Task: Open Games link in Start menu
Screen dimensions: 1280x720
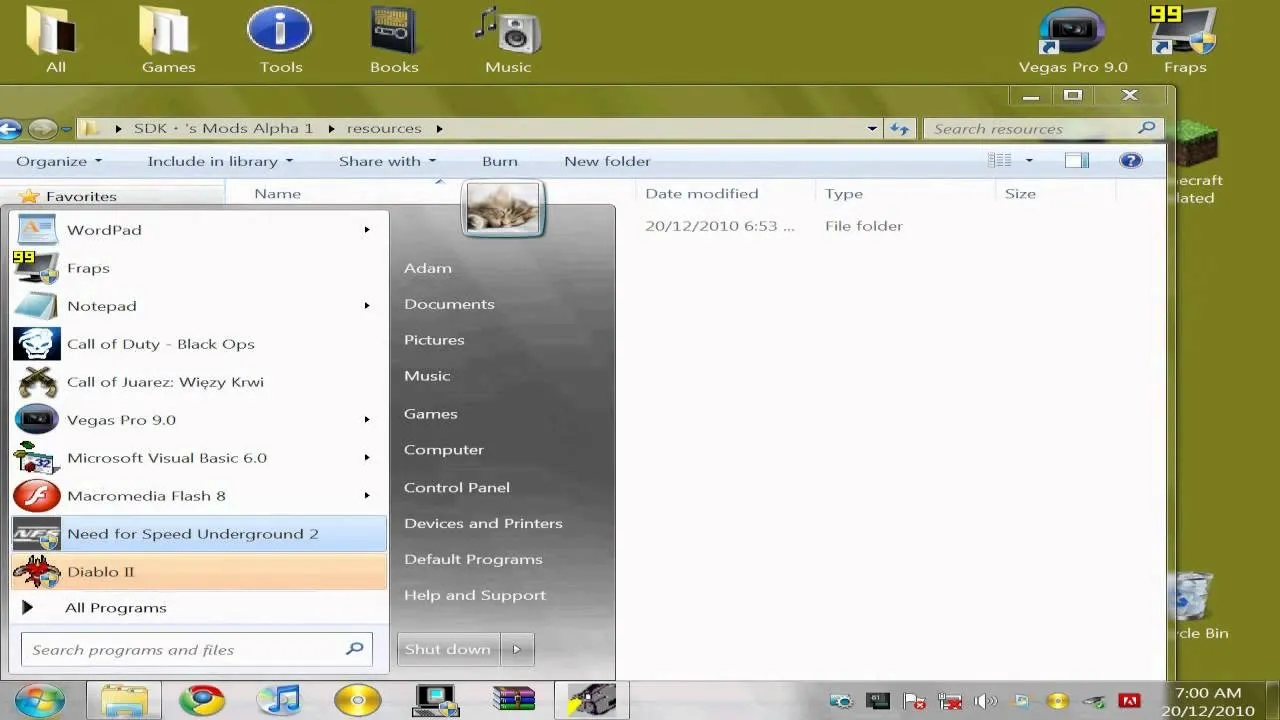Action: pos(431,414)
